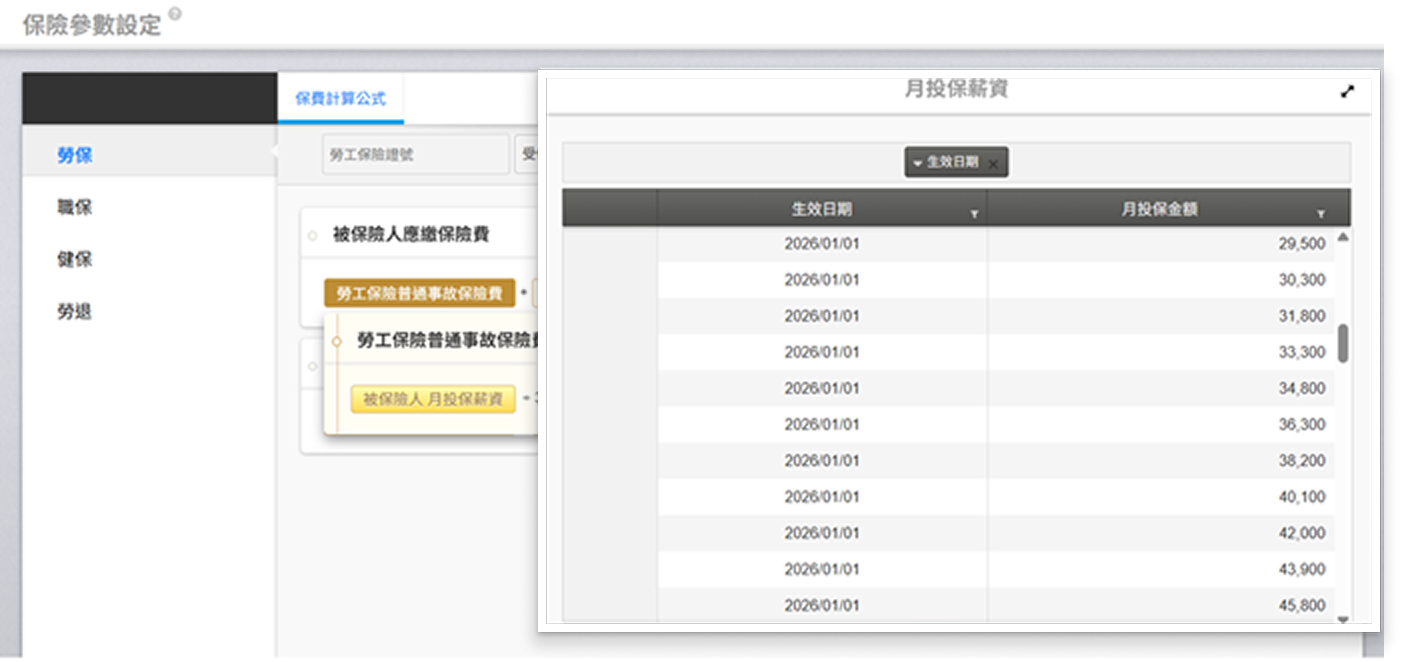The image size is (1402, 662).
Task: Click the 被保險人 月投保薪資 yellow tag
Action: (432, 399)
